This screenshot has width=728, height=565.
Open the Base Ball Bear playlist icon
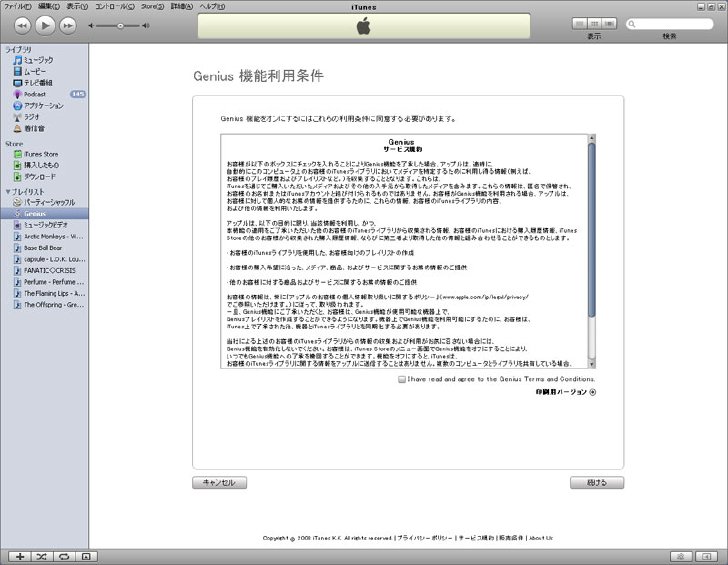18,248
